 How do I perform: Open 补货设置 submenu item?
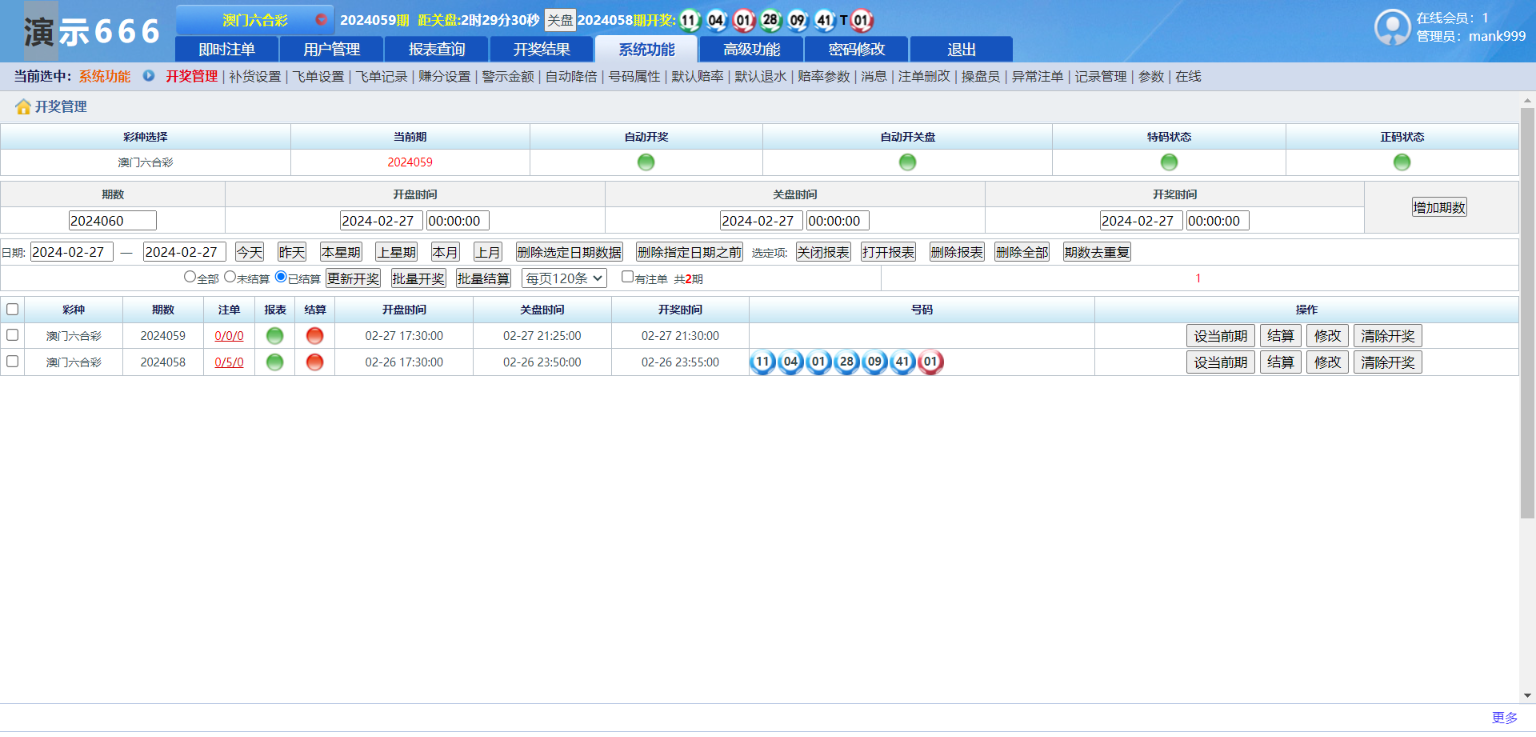tap(255, 76)
